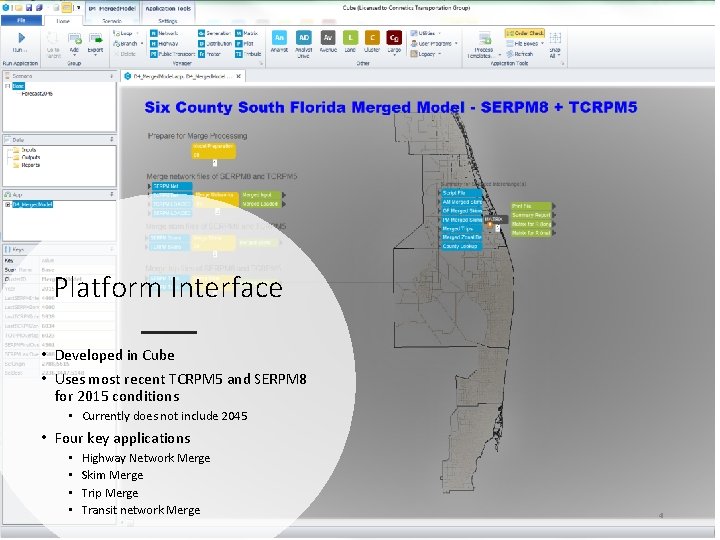The height and width of the screenshot is (540, 720).
Task: Open the File Boxes dropdown
Action: click(x=525, y=44)
